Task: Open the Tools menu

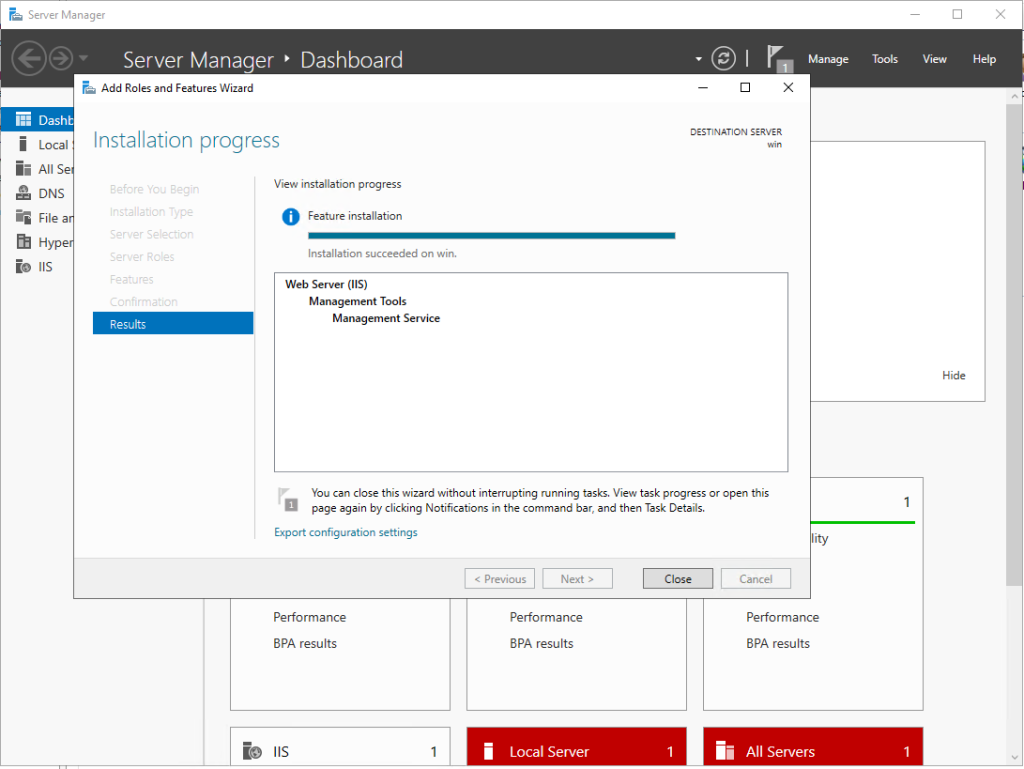Action: (x=884, y=59)
